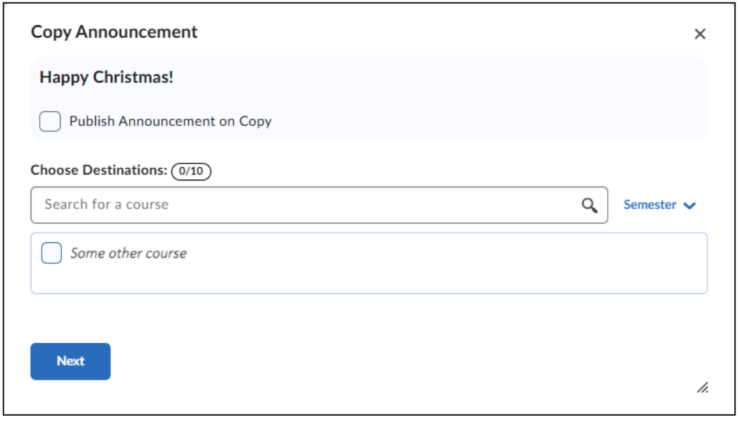Click the Copy Announcement dialog heading
Viewport: 740px width, 421px height.
coord(114,32)
